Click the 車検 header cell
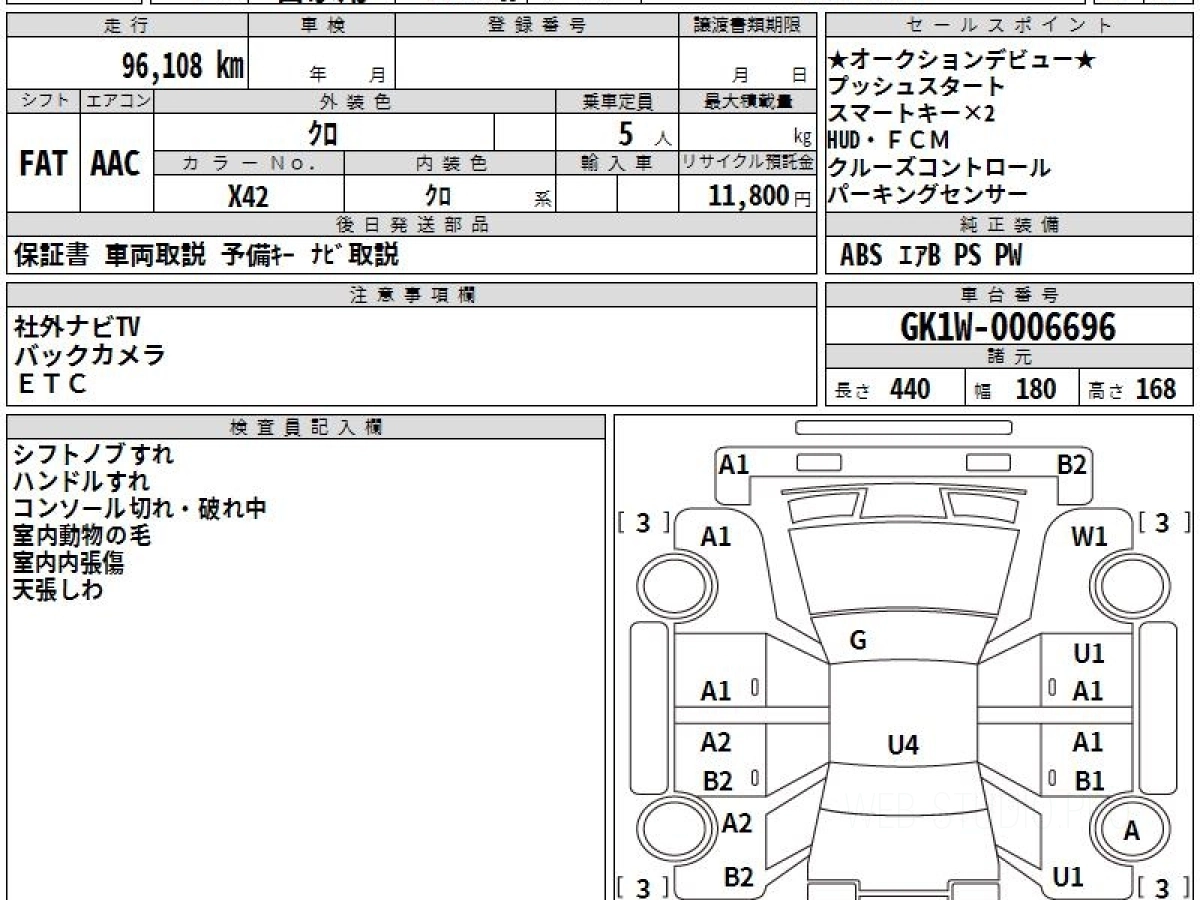 point(322,26)
